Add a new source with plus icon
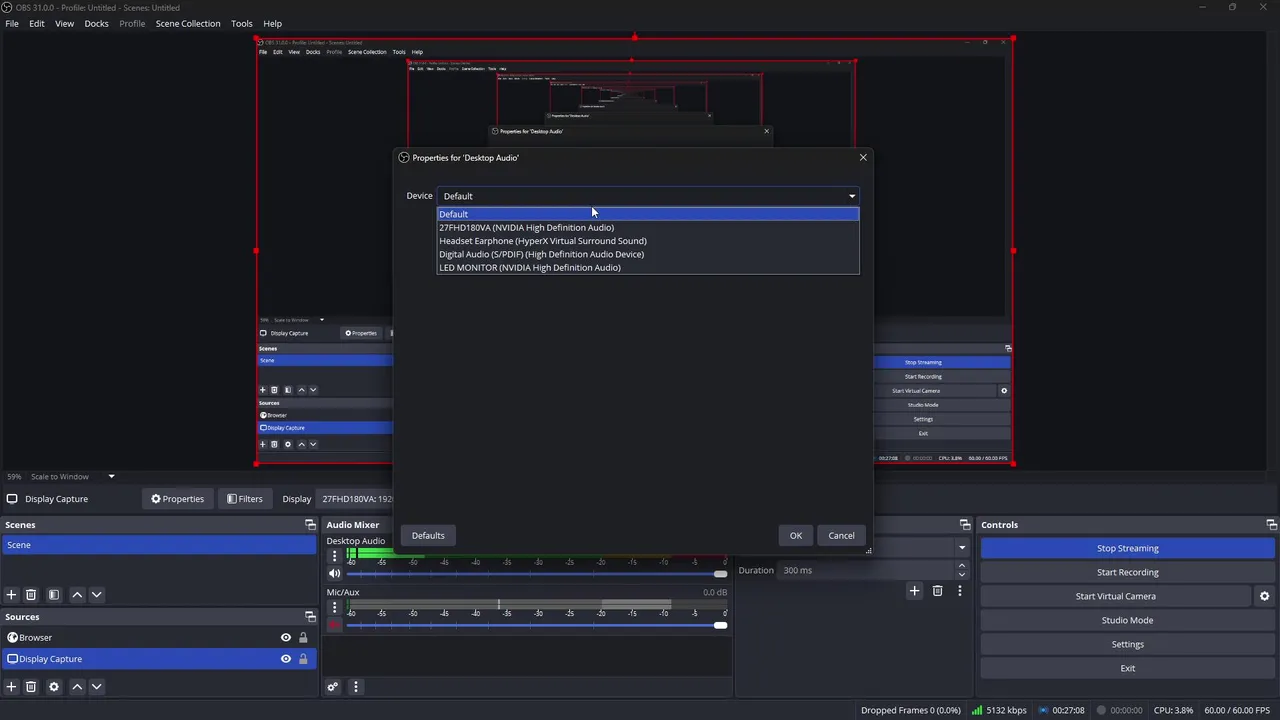The width and height of the screenshot is (1280, 720). [12, 687]
